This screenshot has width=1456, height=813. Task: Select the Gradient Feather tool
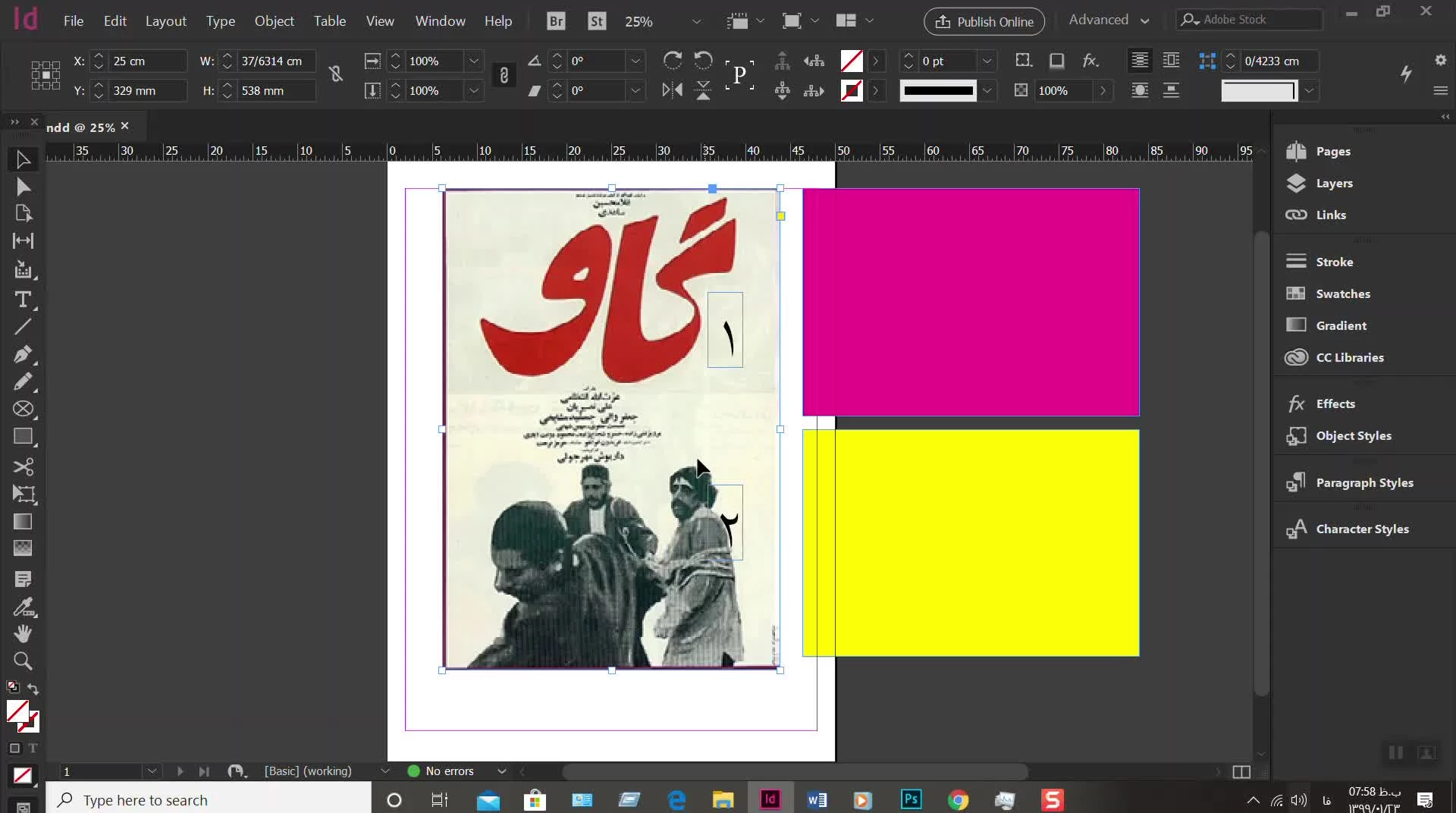coord(23,548)
